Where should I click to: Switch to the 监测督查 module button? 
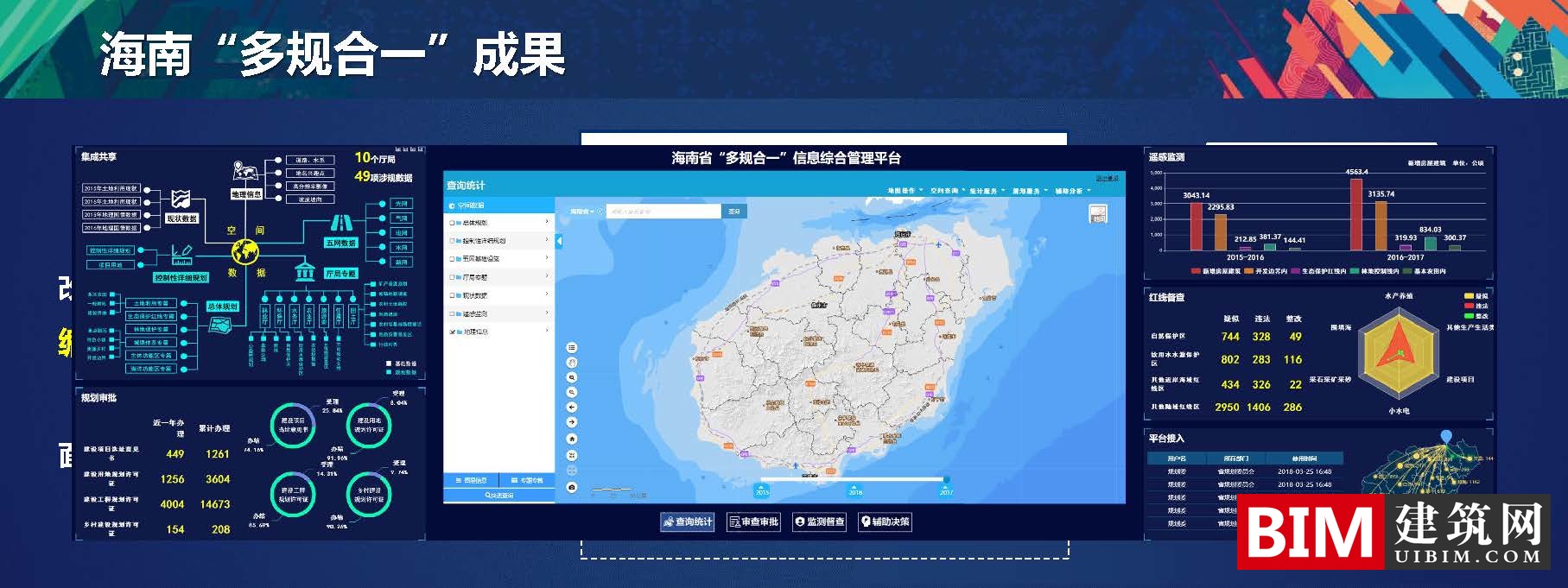[819, 522]
